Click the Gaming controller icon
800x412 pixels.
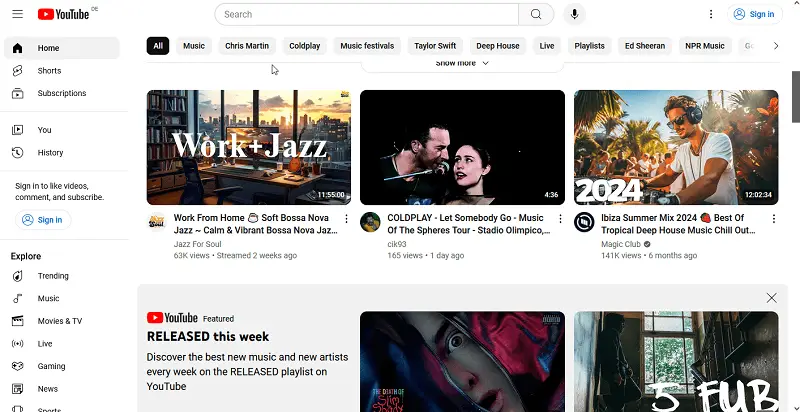click(x=17, y=366)
